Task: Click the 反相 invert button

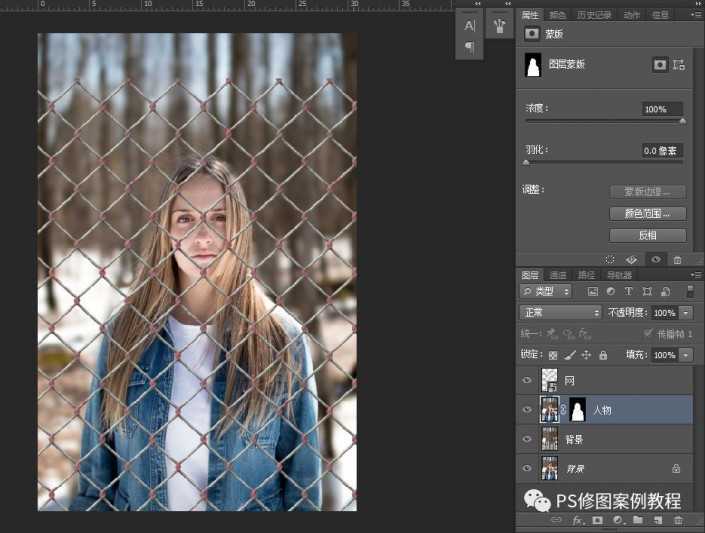Action: coord(647,236)
